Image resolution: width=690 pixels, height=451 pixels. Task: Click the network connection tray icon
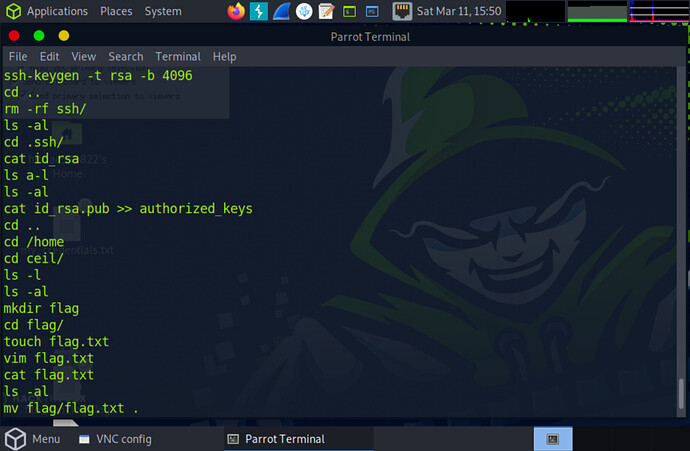point(401,12)
